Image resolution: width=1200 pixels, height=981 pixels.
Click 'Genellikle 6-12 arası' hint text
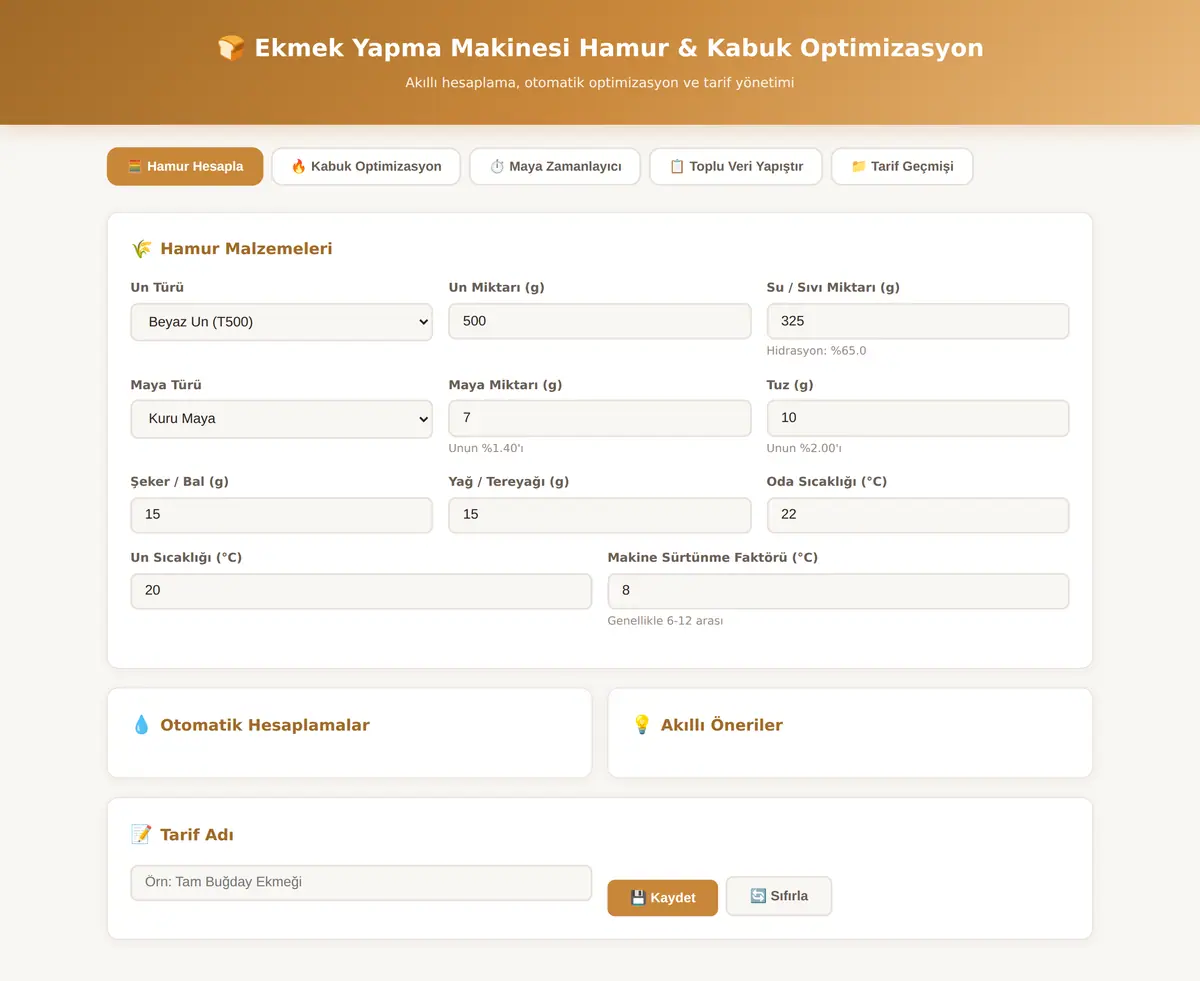click(665, 621)
